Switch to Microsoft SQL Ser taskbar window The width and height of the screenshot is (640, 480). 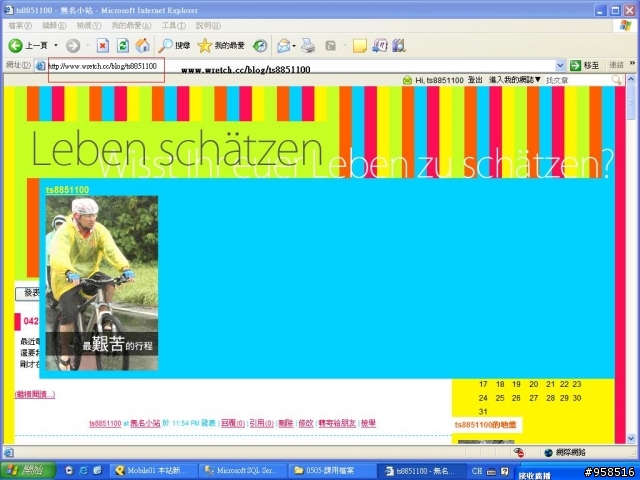tap(242, 470)
